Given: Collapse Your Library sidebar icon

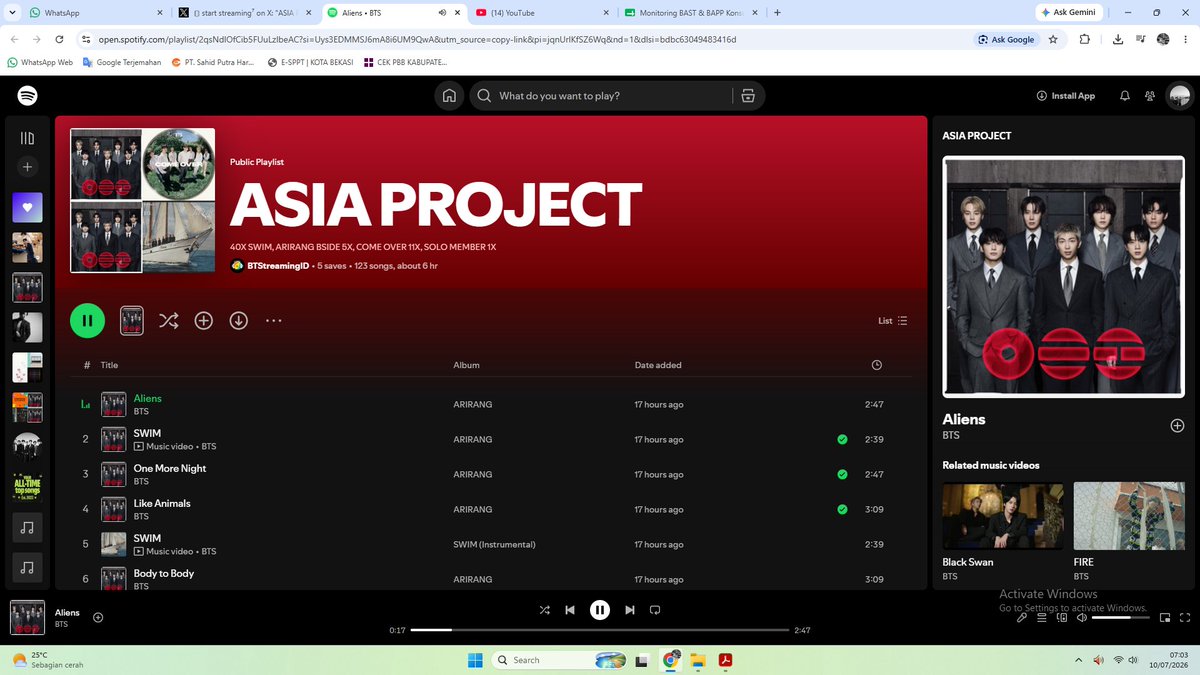Looking at the screenshot, I should pos(27,138).
